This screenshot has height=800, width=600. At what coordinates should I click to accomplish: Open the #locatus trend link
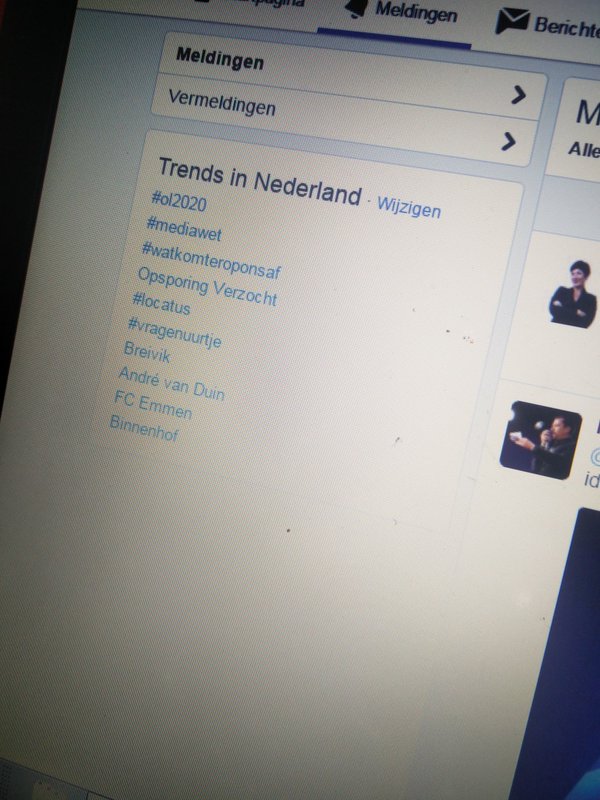[x=161, y=304]
